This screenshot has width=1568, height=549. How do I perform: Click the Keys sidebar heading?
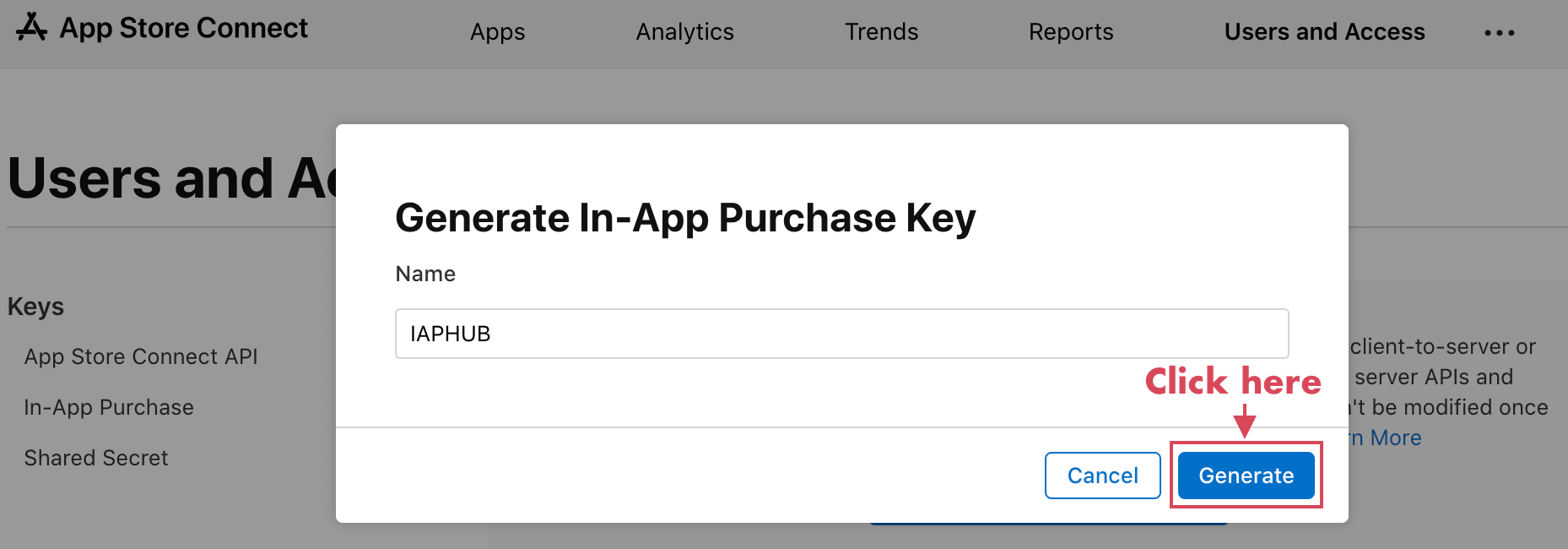point(35,307)
